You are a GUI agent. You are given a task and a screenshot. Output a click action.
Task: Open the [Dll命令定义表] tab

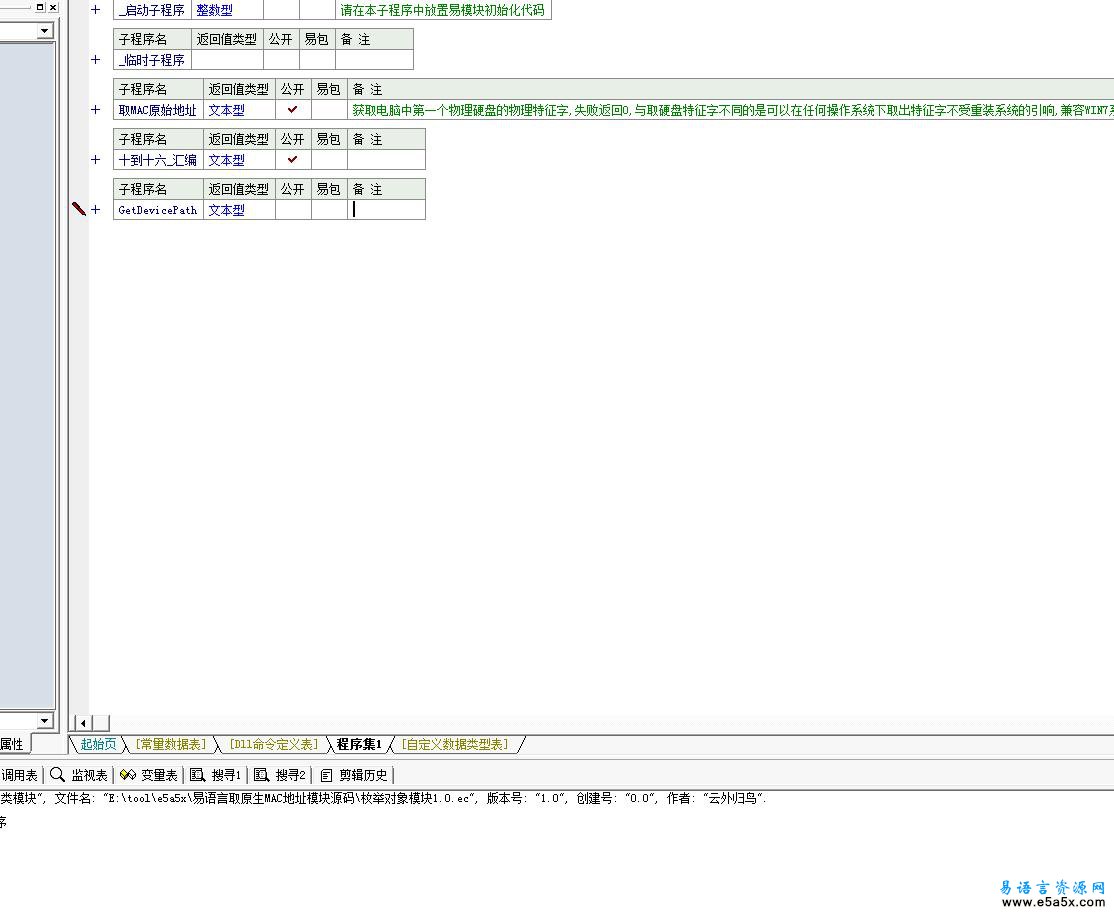click(x=274, y=744)
